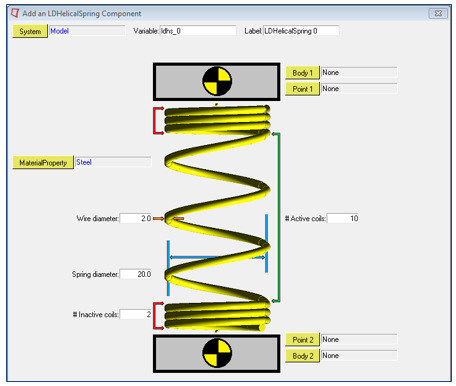Click the top body center-of-gravity icon
This screenshot has height=386, width=456.
(217, 81)
